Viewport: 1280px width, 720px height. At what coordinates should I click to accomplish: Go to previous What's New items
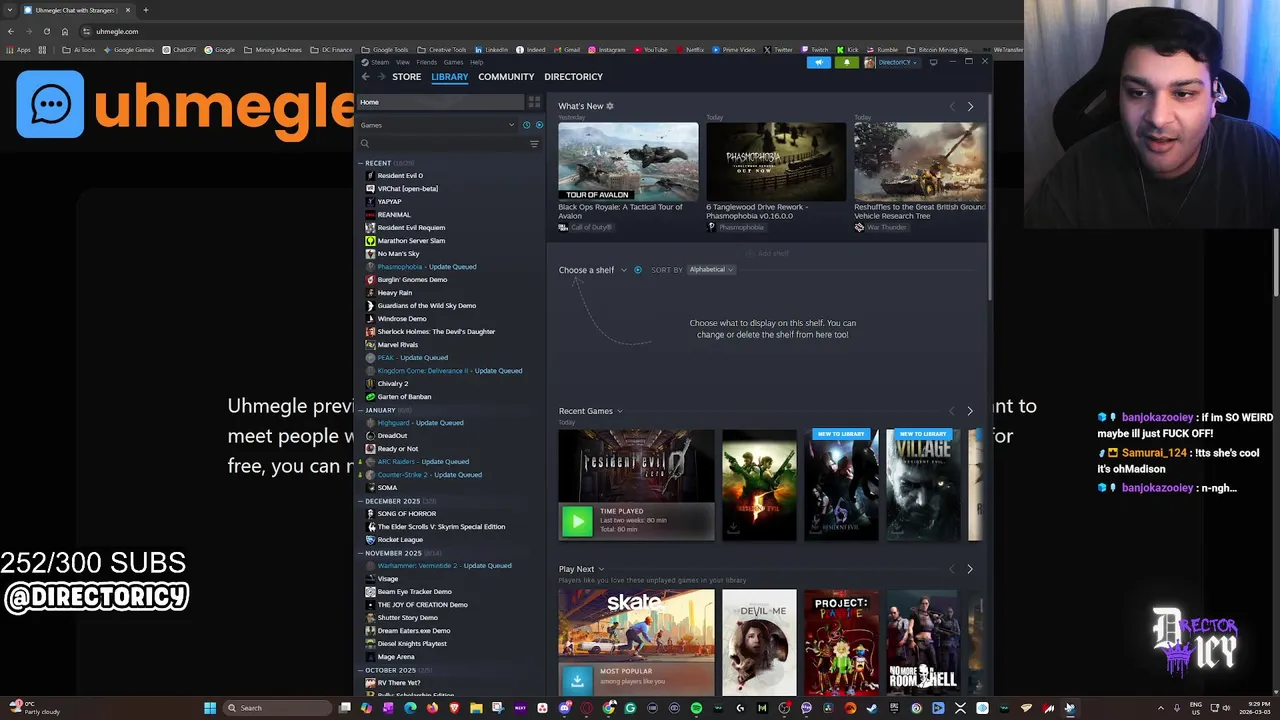(x=953, y=106)
